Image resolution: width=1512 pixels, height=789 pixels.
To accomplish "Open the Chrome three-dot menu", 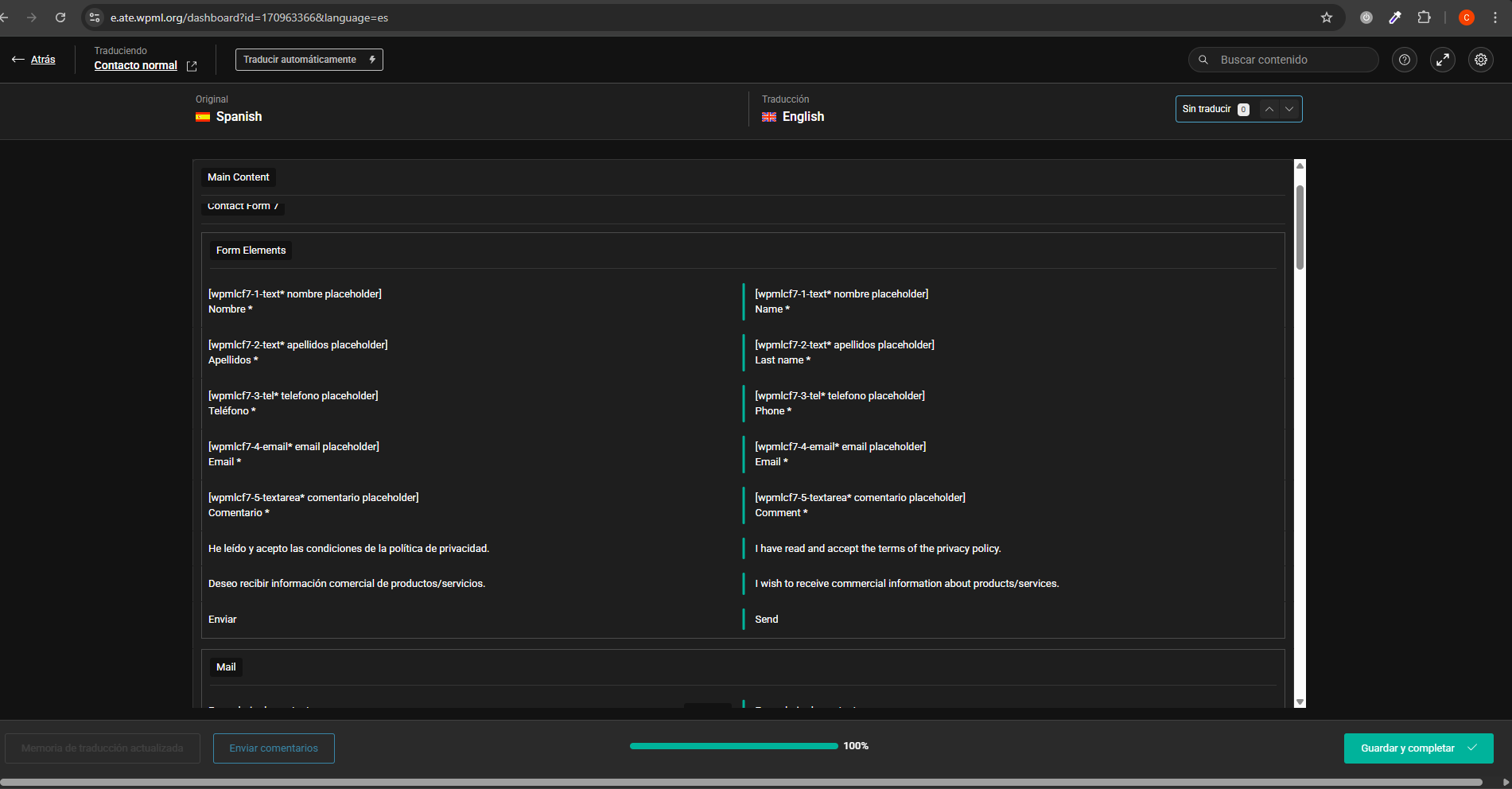I will [x=1495, y=17].
